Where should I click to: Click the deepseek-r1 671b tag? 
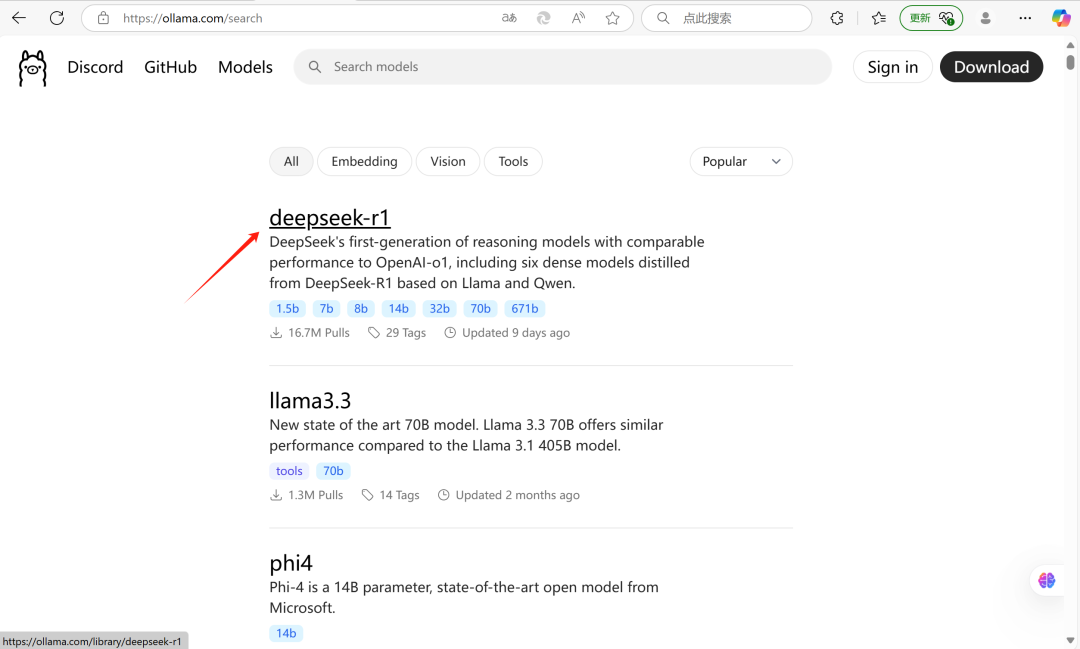point(525,309)
